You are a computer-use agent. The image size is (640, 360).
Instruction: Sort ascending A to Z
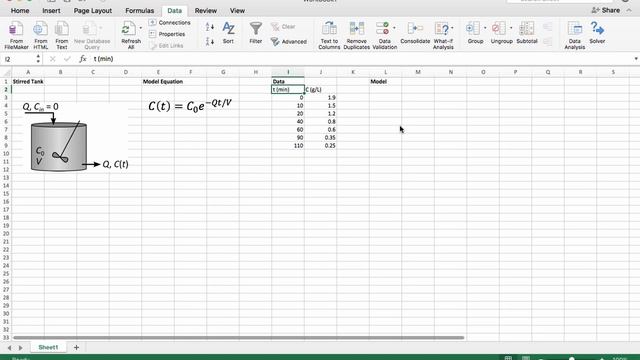[x=210, y=27]
